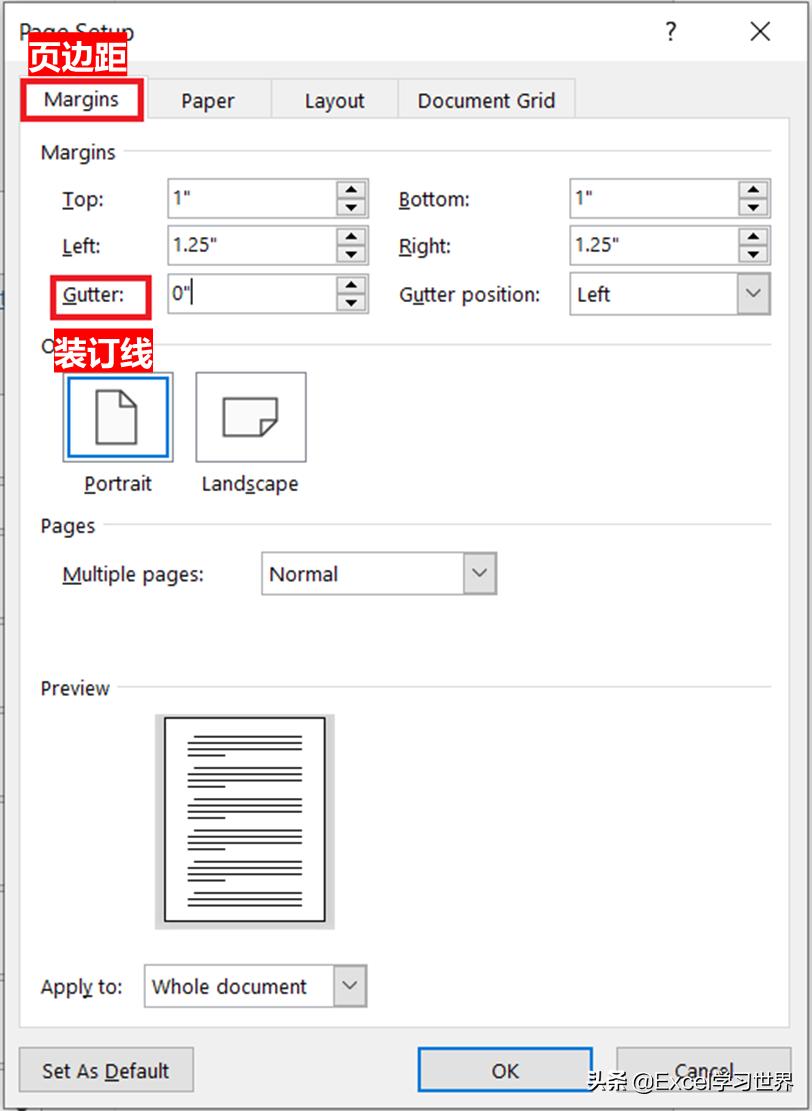Click the Pages section heading
812x1111 pixels.
coord(68,526)
